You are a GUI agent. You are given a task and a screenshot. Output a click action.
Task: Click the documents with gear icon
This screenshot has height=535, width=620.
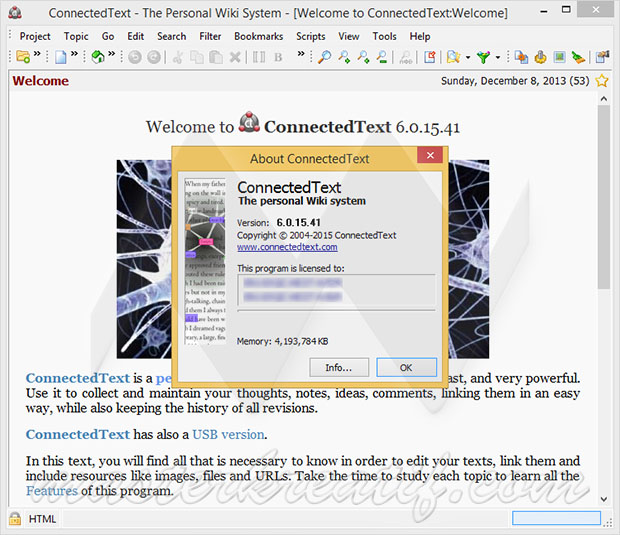click(521, 57)
